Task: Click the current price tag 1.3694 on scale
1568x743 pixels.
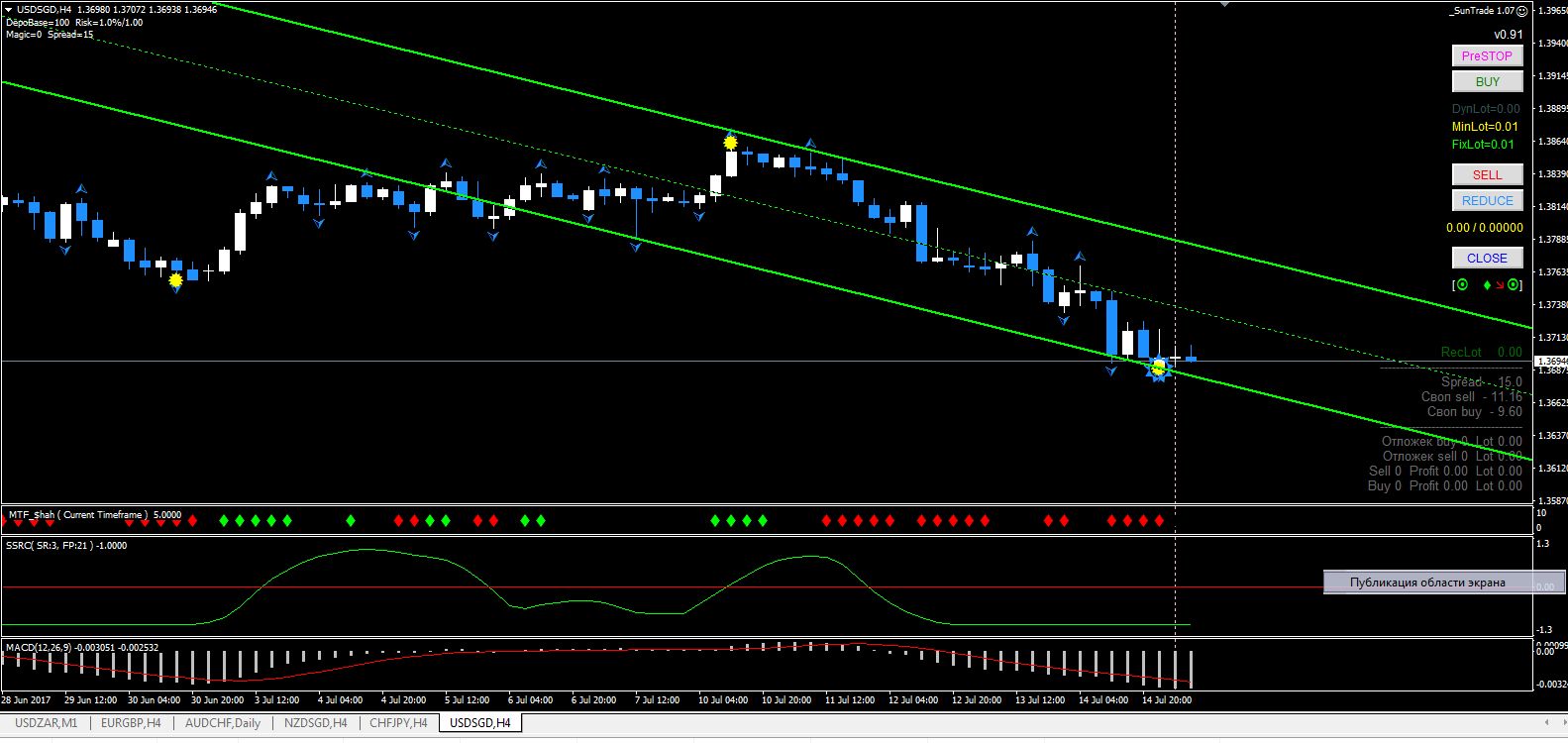Action: pyautogui.click(x=1551, y=362)
